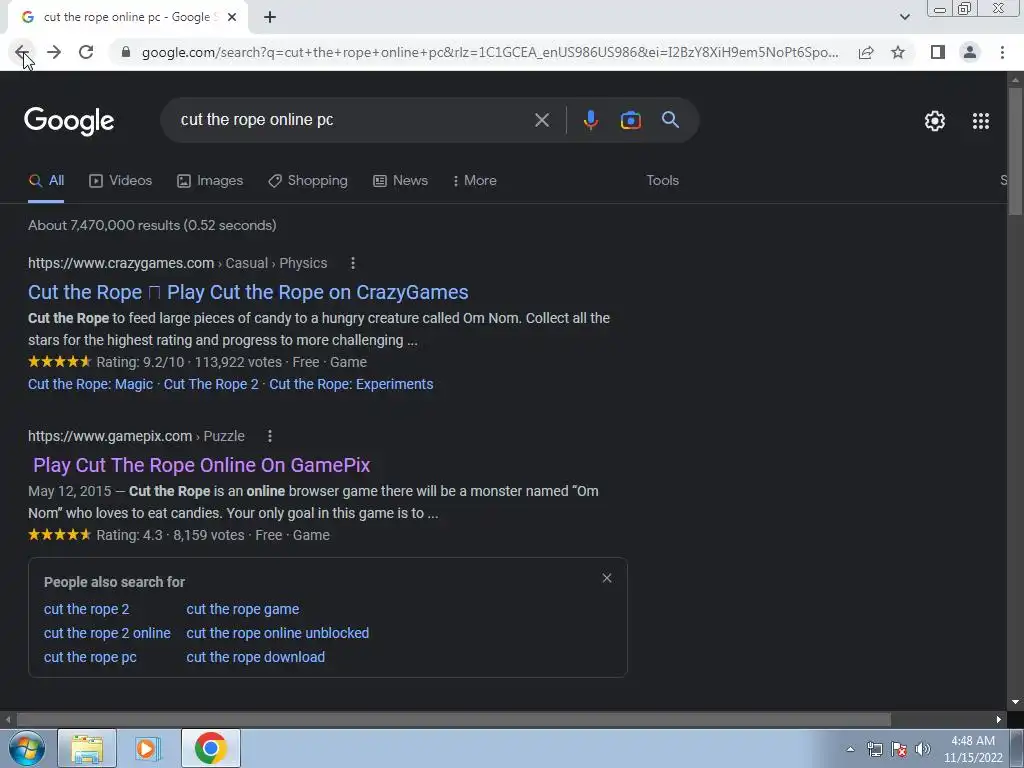Clear the search box with the X icon

pyautogui.click(x=541, y=120)
